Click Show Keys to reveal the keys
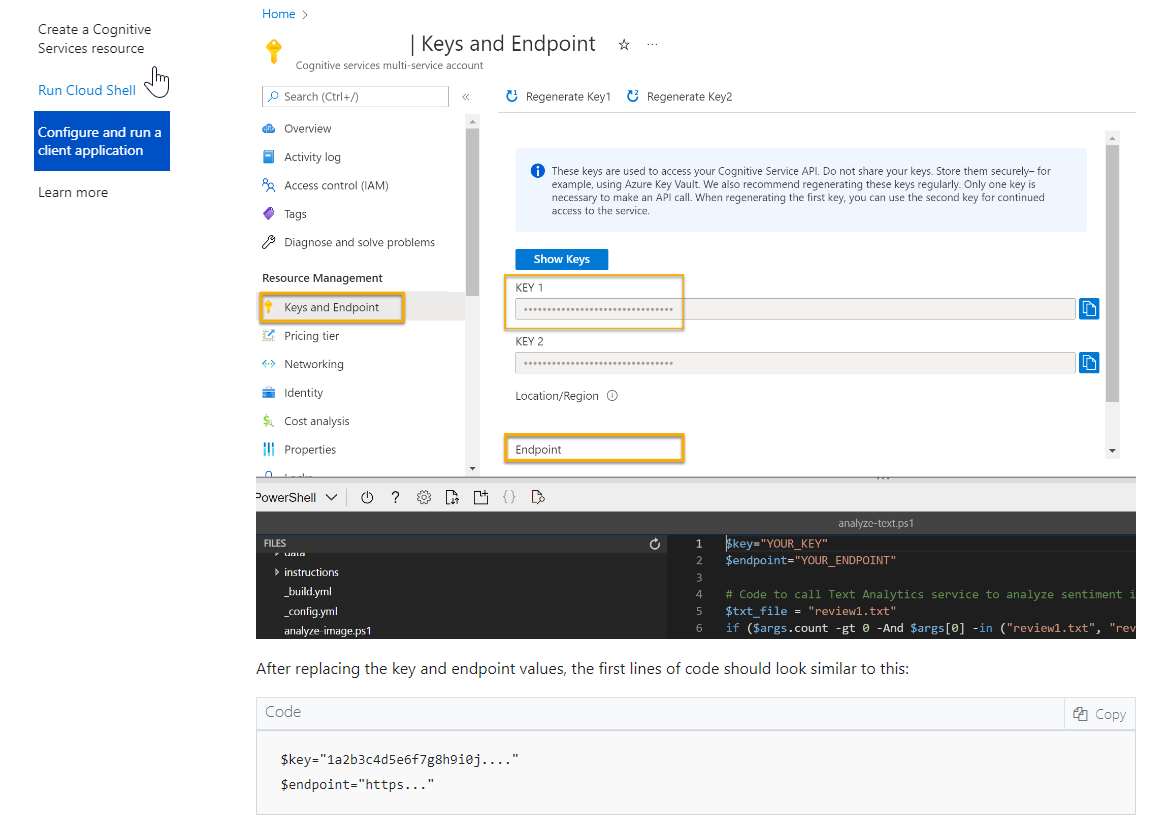This screenshot has height=827, width=1163. click(x=561, y=259)
